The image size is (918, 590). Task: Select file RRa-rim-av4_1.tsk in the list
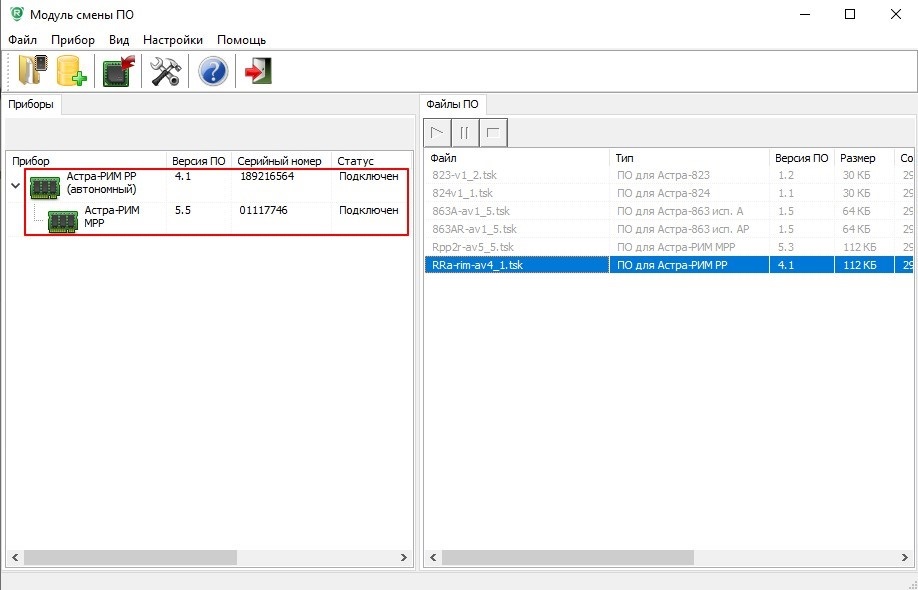[x=477, y=265]
